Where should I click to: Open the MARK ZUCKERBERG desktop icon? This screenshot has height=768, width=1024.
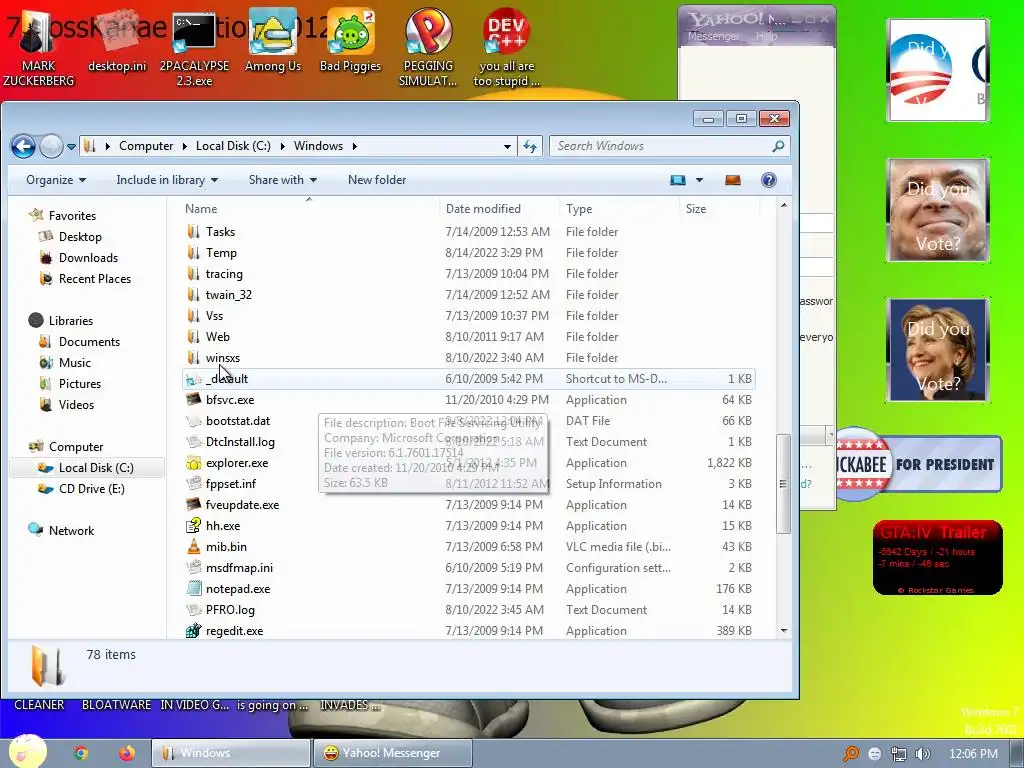click(x=38, y=49)
